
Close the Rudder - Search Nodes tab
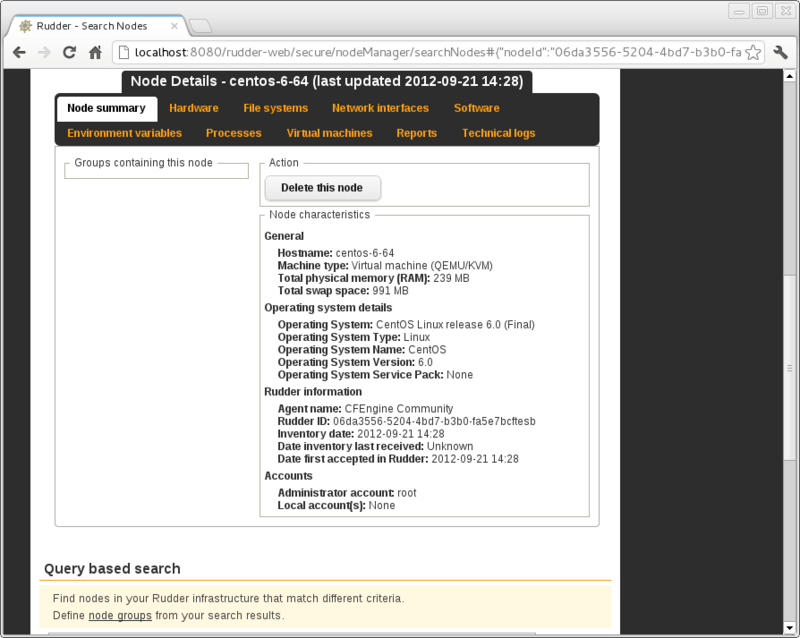(174, 26)
